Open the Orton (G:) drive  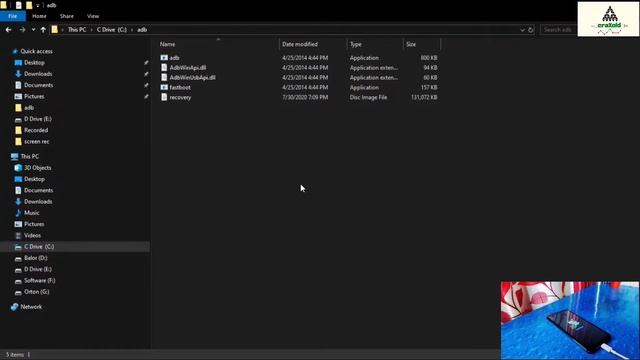click(36, 292)
